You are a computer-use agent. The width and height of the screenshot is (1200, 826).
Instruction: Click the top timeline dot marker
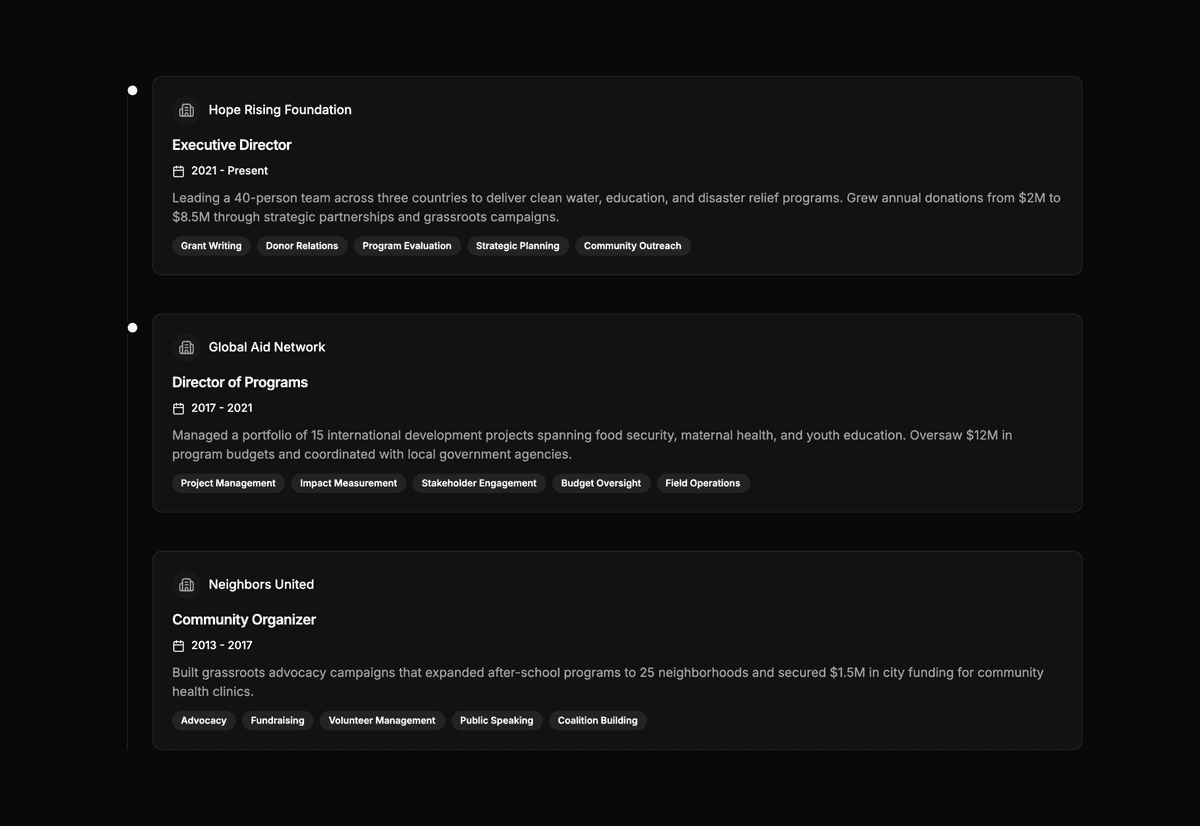(x=132, y=90)
